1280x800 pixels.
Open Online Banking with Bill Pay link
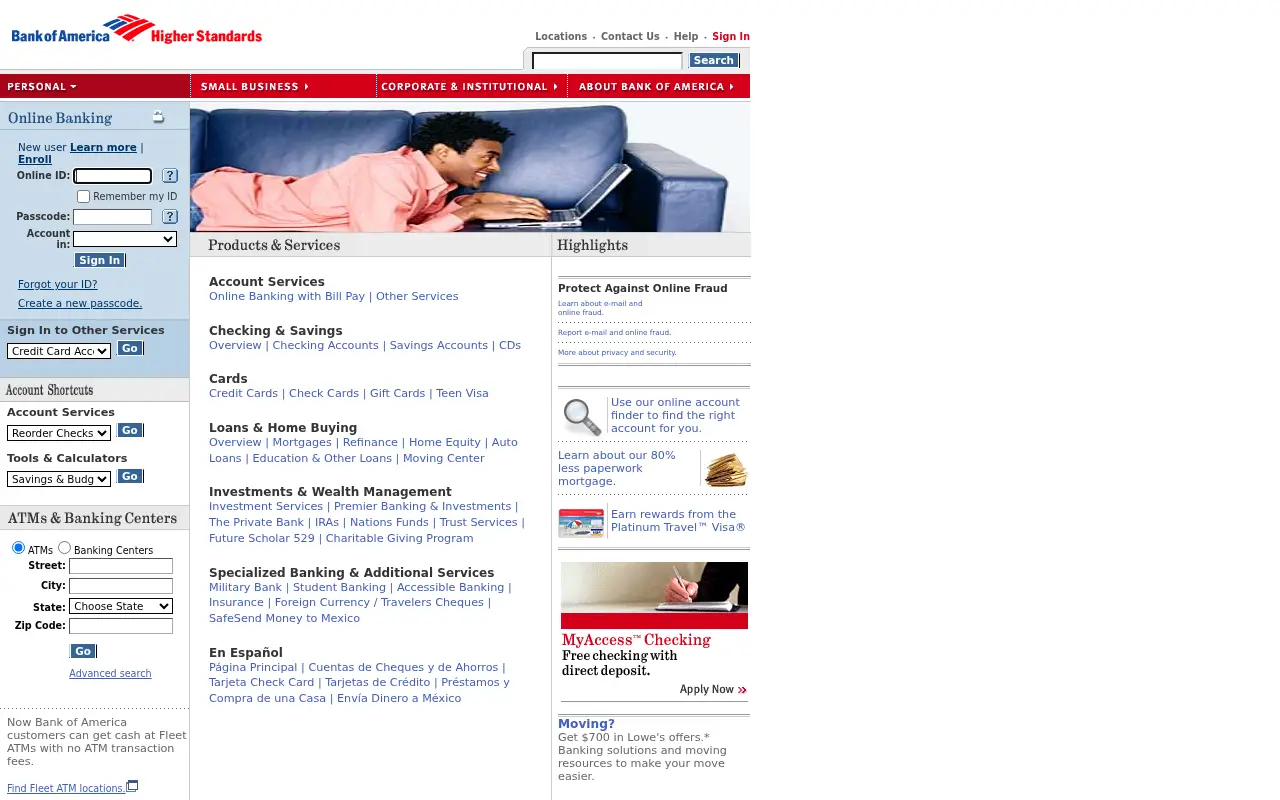click(x=287, y=297)
